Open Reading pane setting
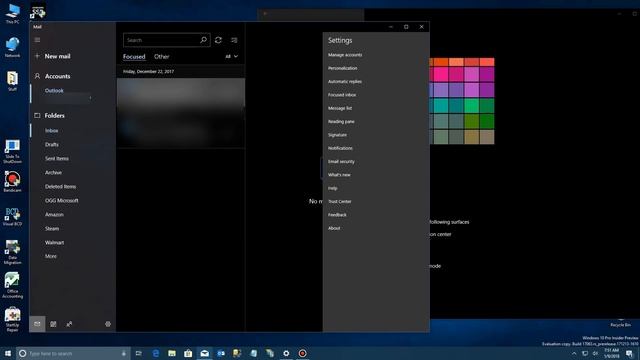The image size is (640, 360). [x=341, y=122]
